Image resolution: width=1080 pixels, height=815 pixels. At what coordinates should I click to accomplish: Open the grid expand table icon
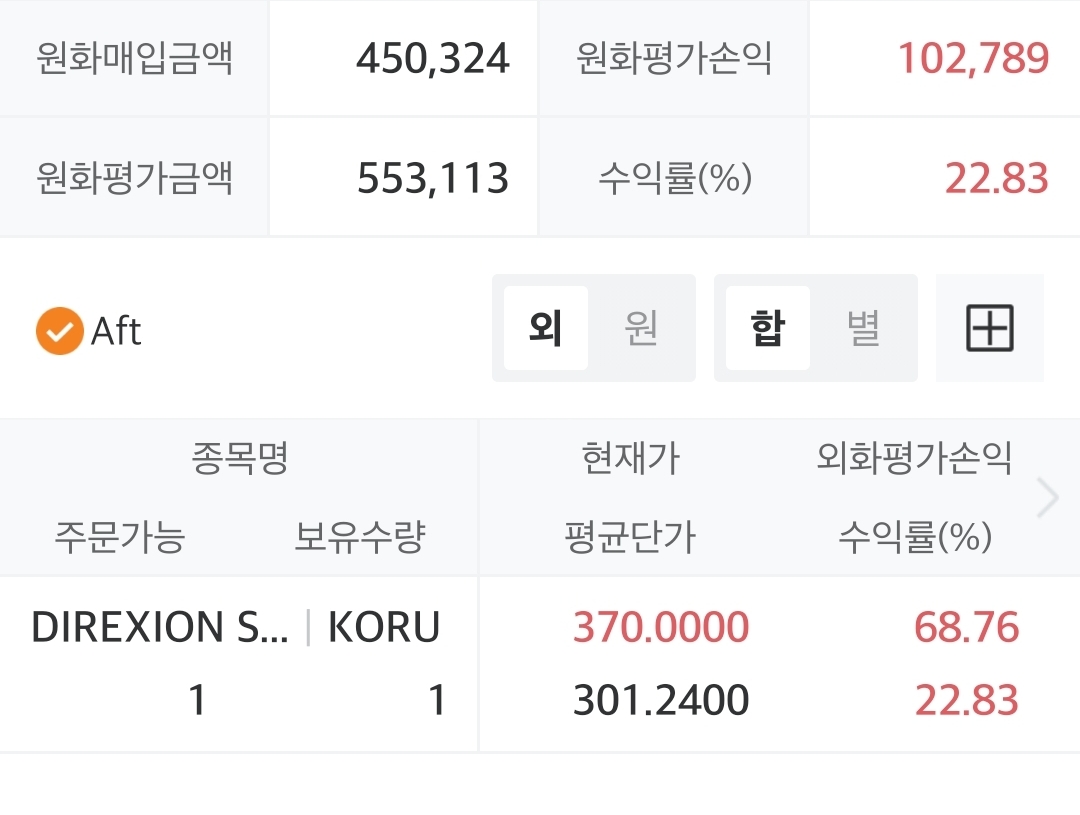[989, 328]
